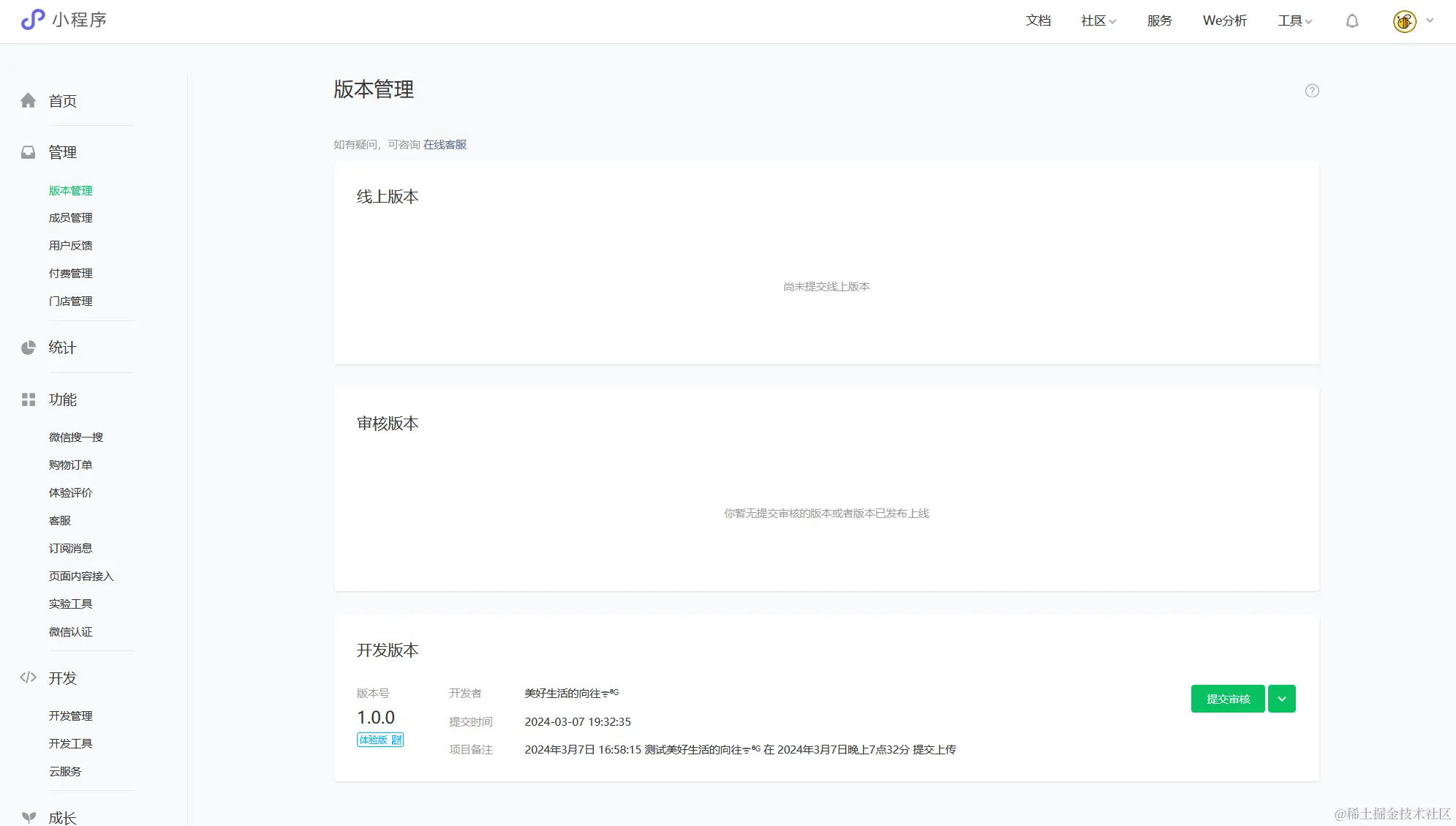Select the code icon next to 开发
The image size is (1456, 826).
click(29, 677)
